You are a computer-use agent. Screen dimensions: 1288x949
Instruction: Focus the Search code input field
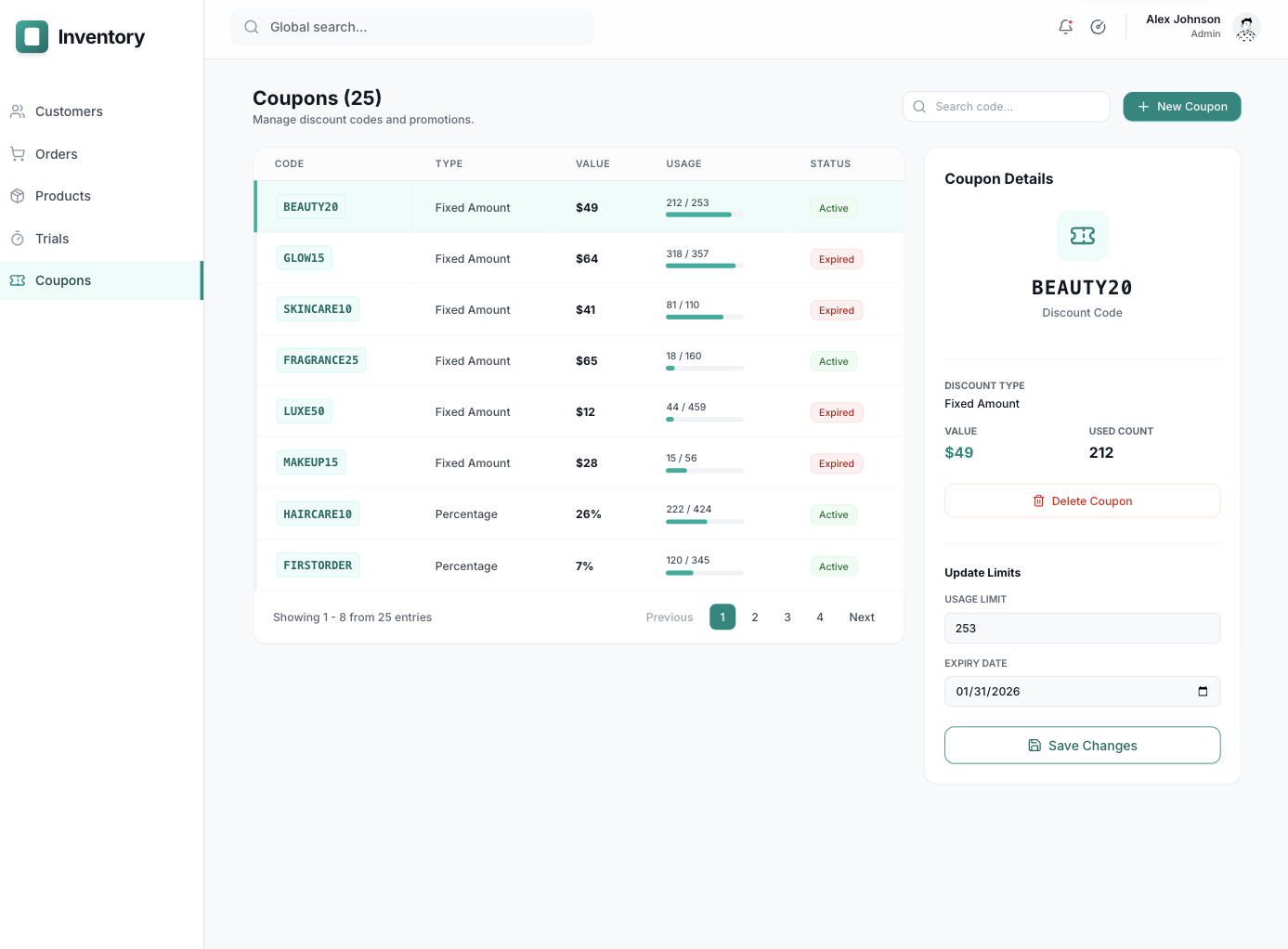point(1007,107)
